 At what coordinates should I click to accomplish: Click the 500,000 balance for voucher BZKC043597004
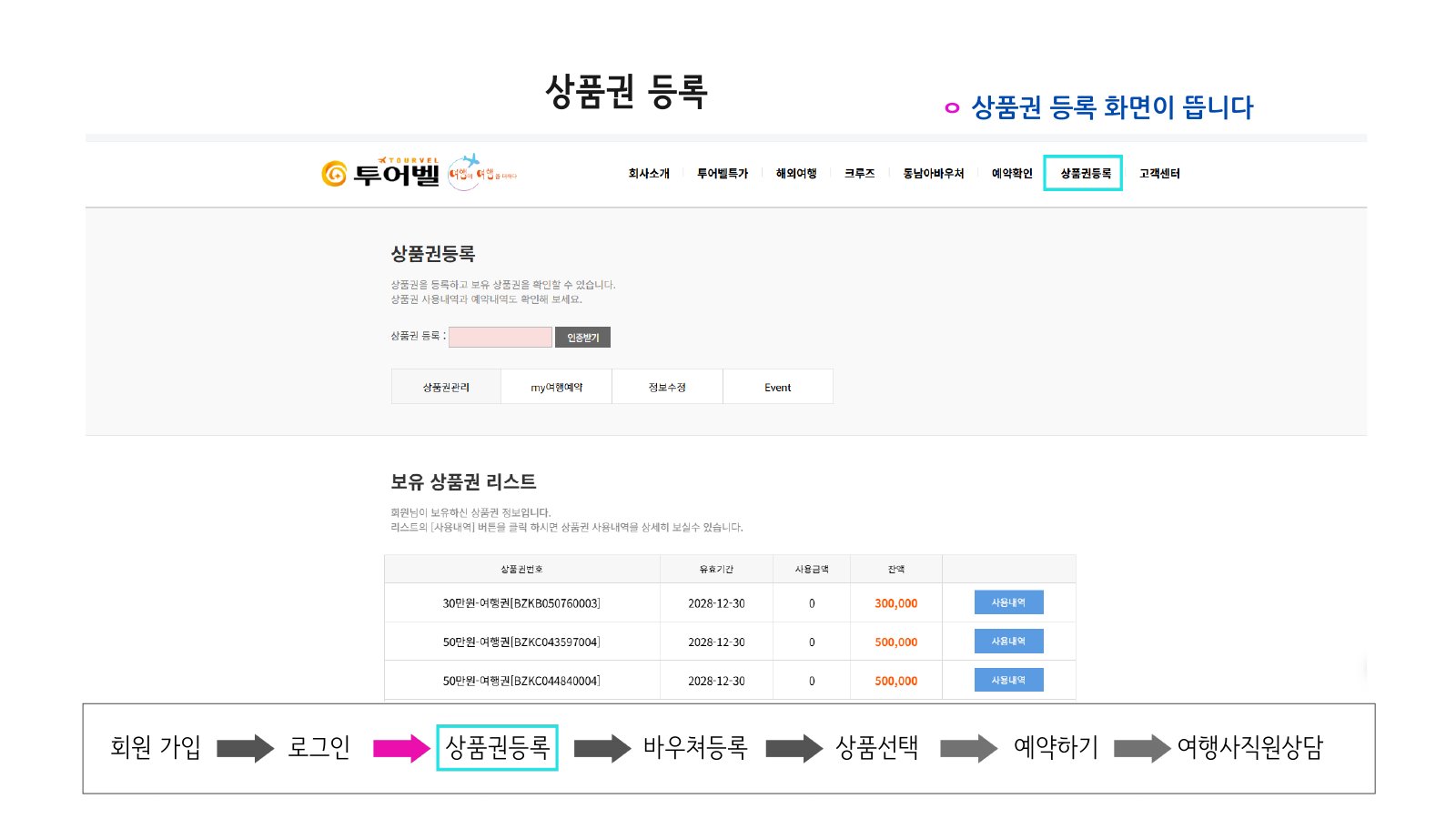click(x=896, y=642)
